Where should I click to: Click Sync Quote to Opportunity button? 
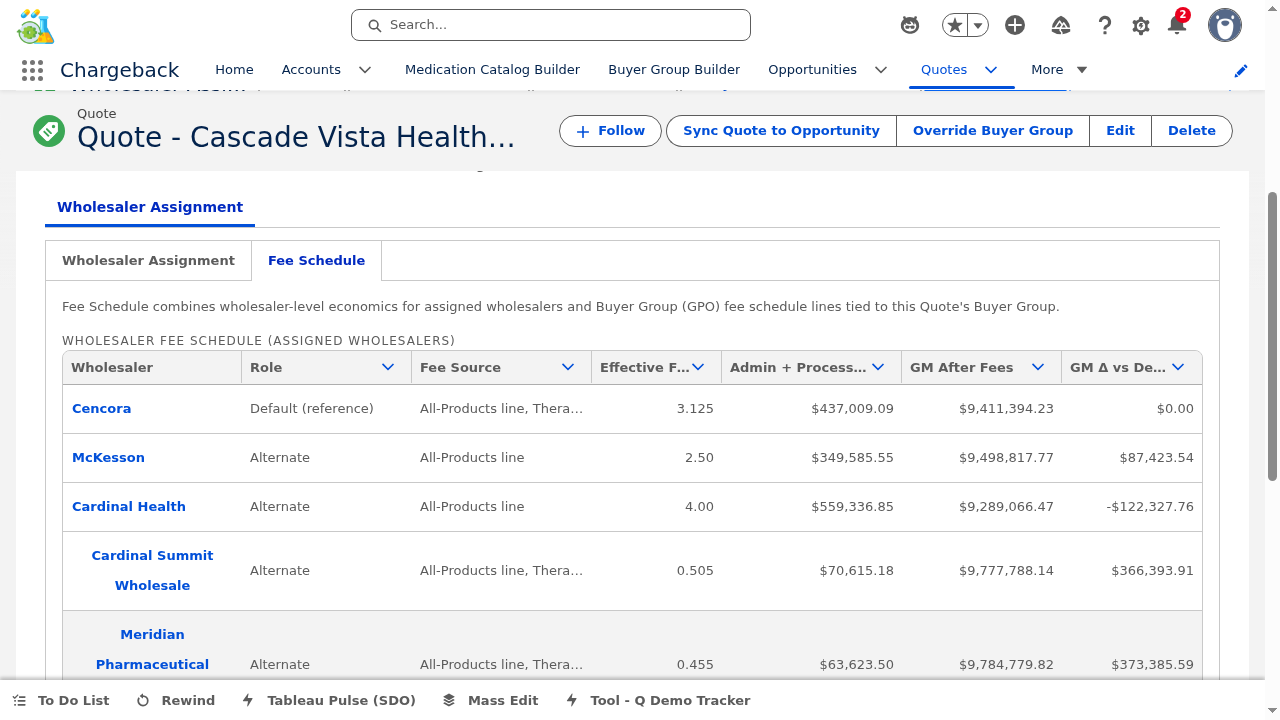781,131
